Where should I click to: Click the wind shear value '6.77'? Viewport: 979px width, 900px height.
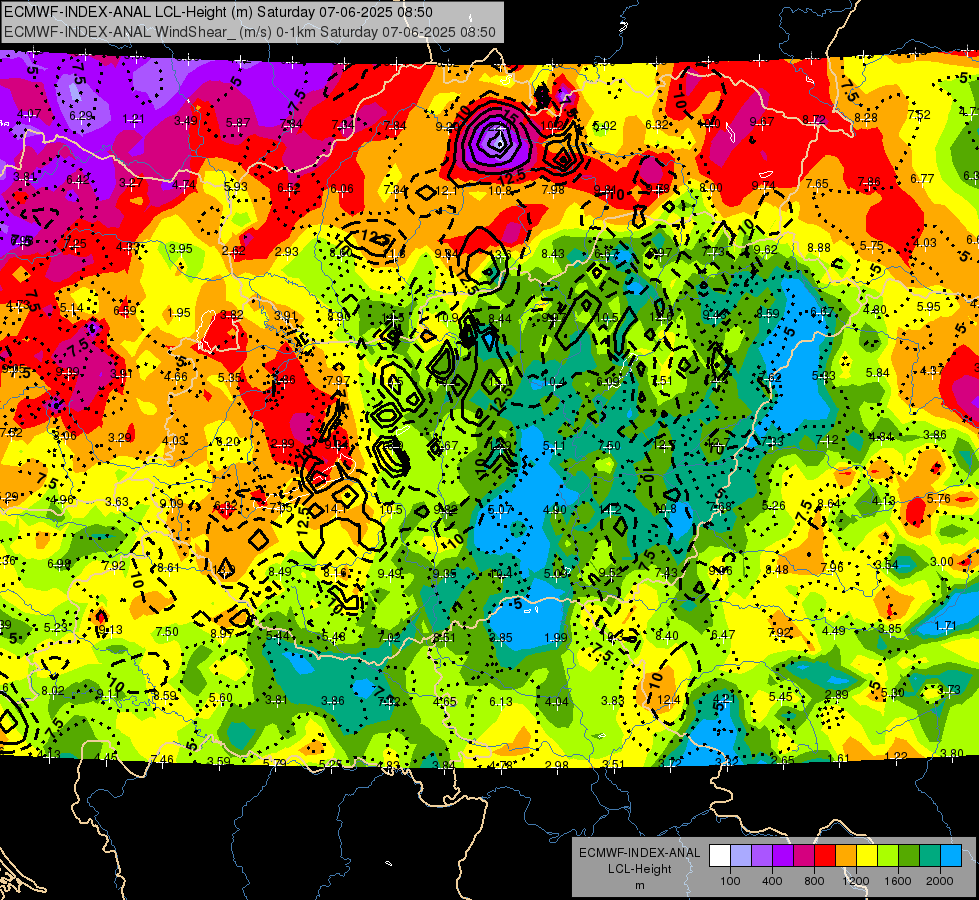coord(922,179)
